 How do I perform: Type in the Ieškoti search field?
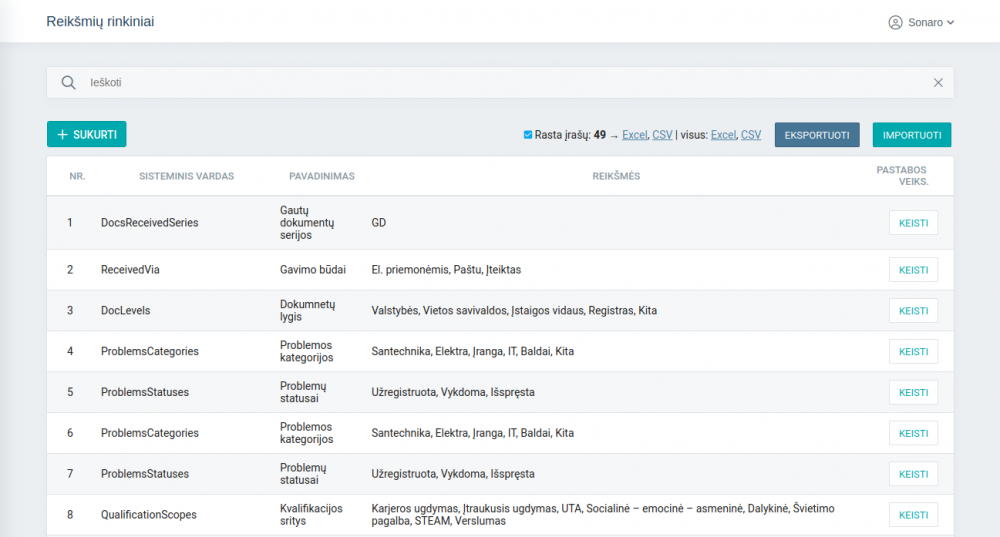pyautogui.click(x=500, y=83)
